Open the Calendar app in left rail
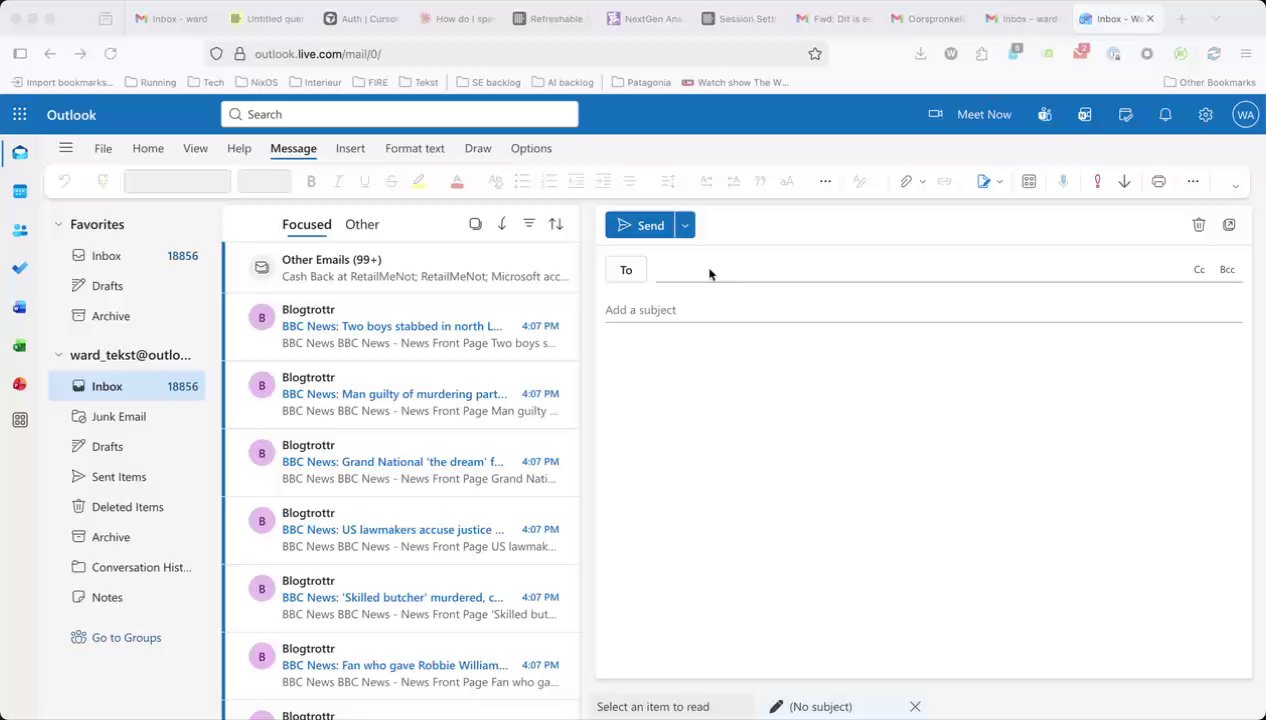 tap(20, 191)
